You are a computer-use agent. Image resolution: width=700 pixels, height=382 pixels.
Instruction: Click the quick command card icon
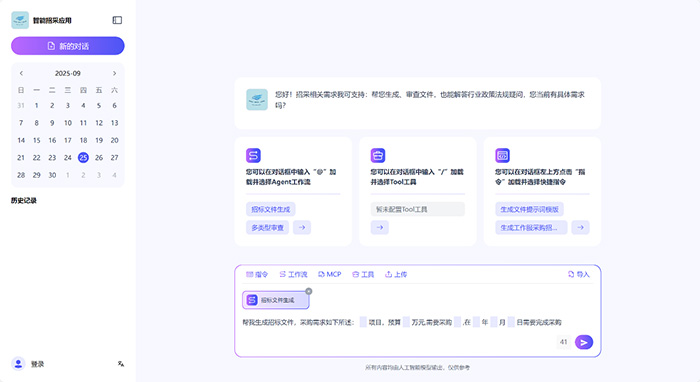coord(503,155)
